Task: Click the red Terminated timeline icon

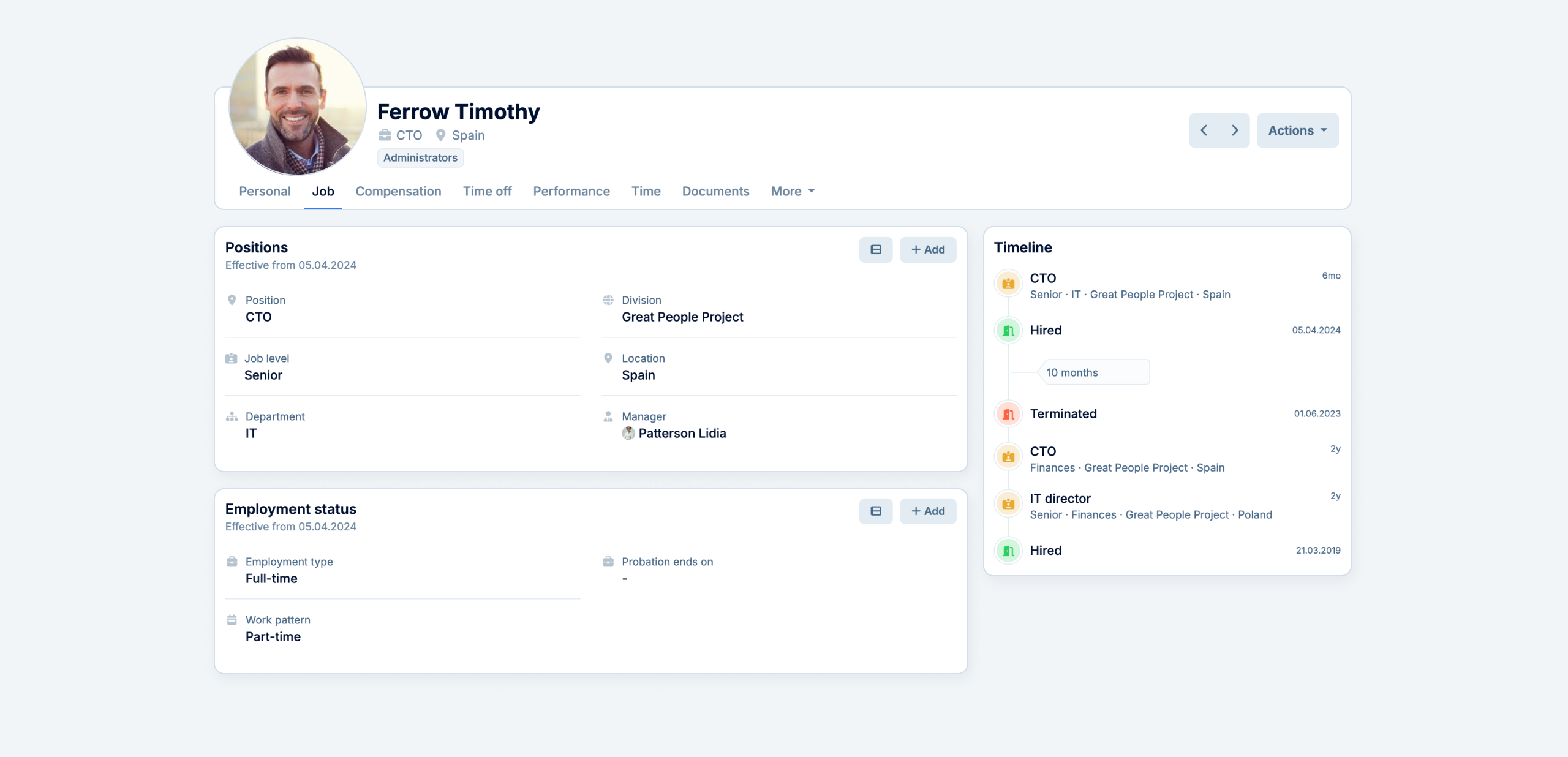Action: (1008, 414)
